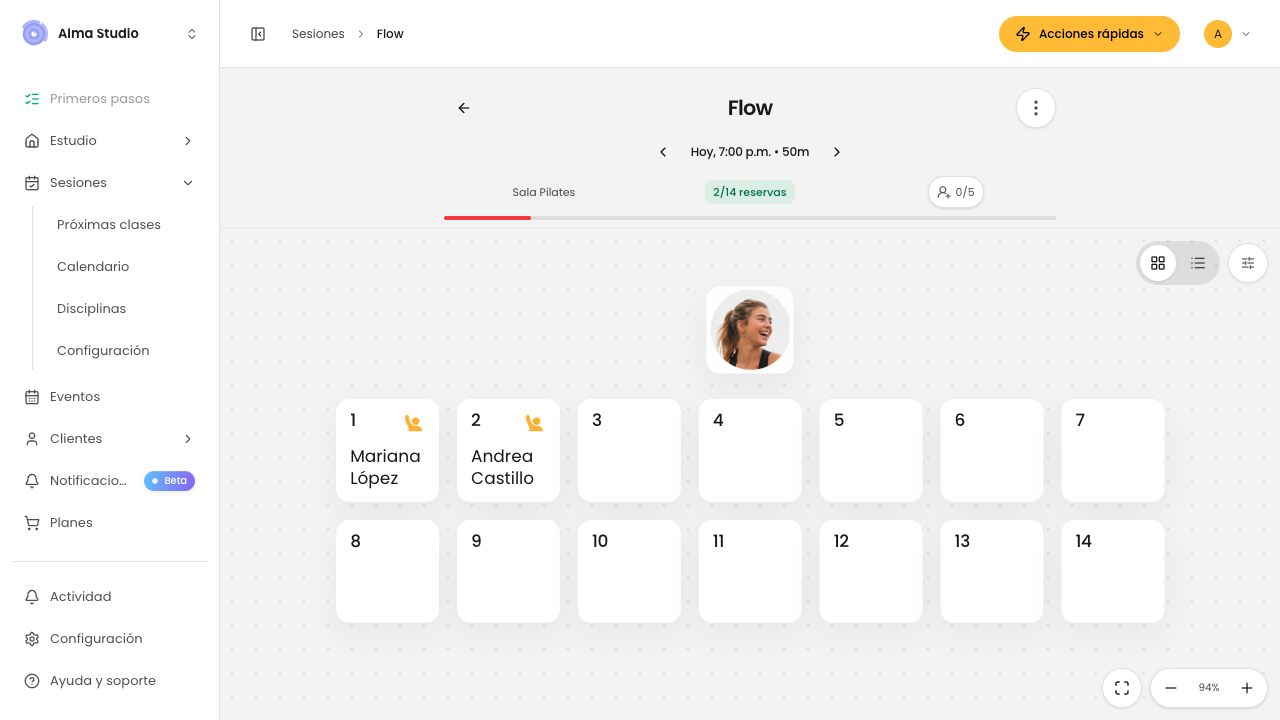This screenshot has height=720, width=1280.
Task: Click the reservations progress bar
Action: pyautogui.click(x=750, y=218)
